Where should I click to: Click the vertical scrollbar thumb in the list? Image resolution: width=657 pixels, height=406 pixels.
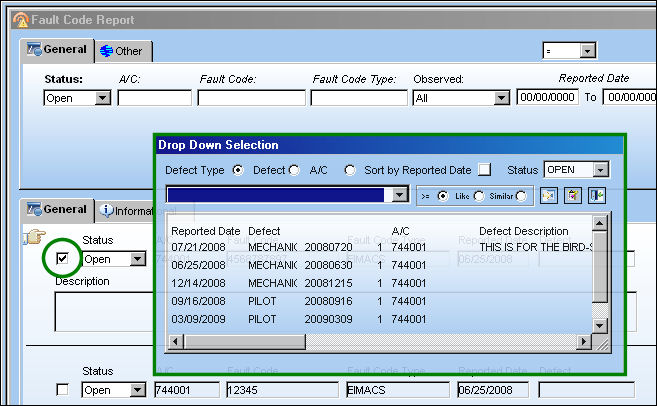coord(600,266)
